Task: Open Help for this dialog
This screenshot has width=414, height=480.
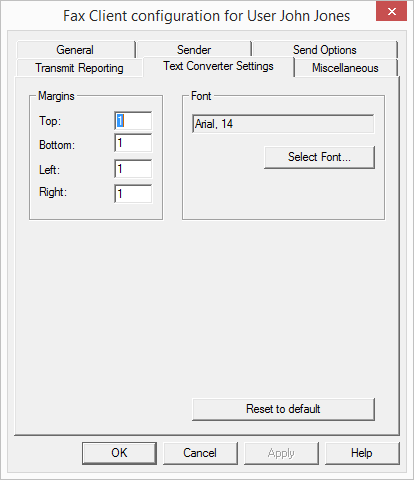Action: coord(362,453)
